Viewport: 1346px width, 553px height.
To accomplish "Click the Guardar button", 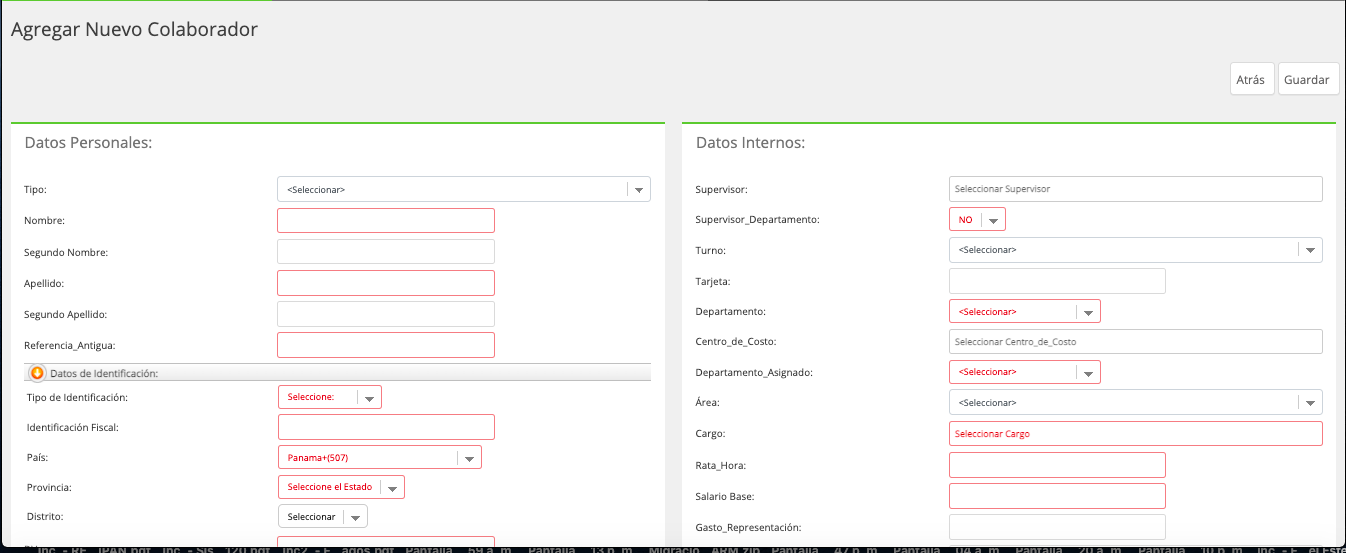I will [x=1308, y=79].
